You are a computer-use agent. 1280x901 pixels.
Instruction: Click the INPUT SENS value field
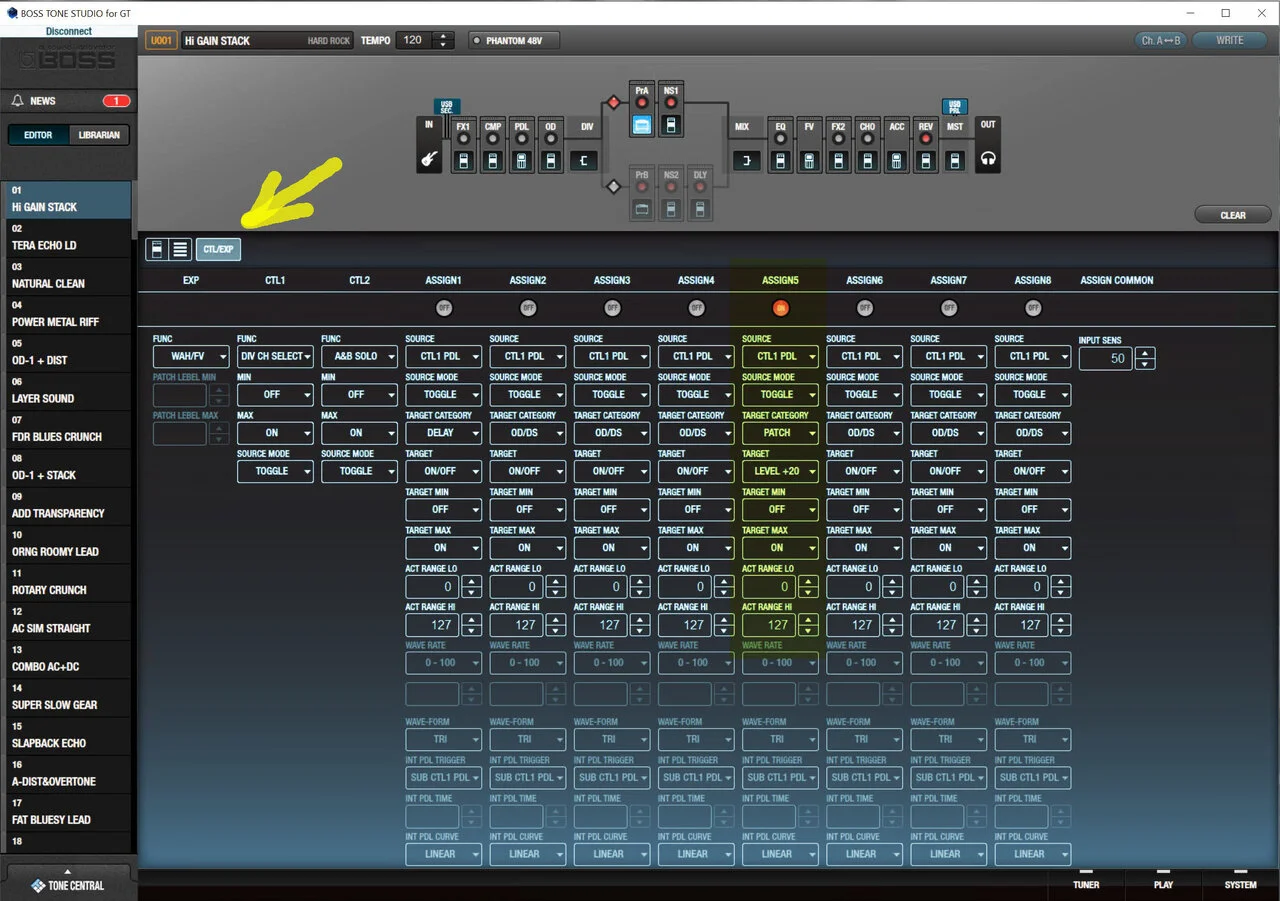(x=1106, y=358)
